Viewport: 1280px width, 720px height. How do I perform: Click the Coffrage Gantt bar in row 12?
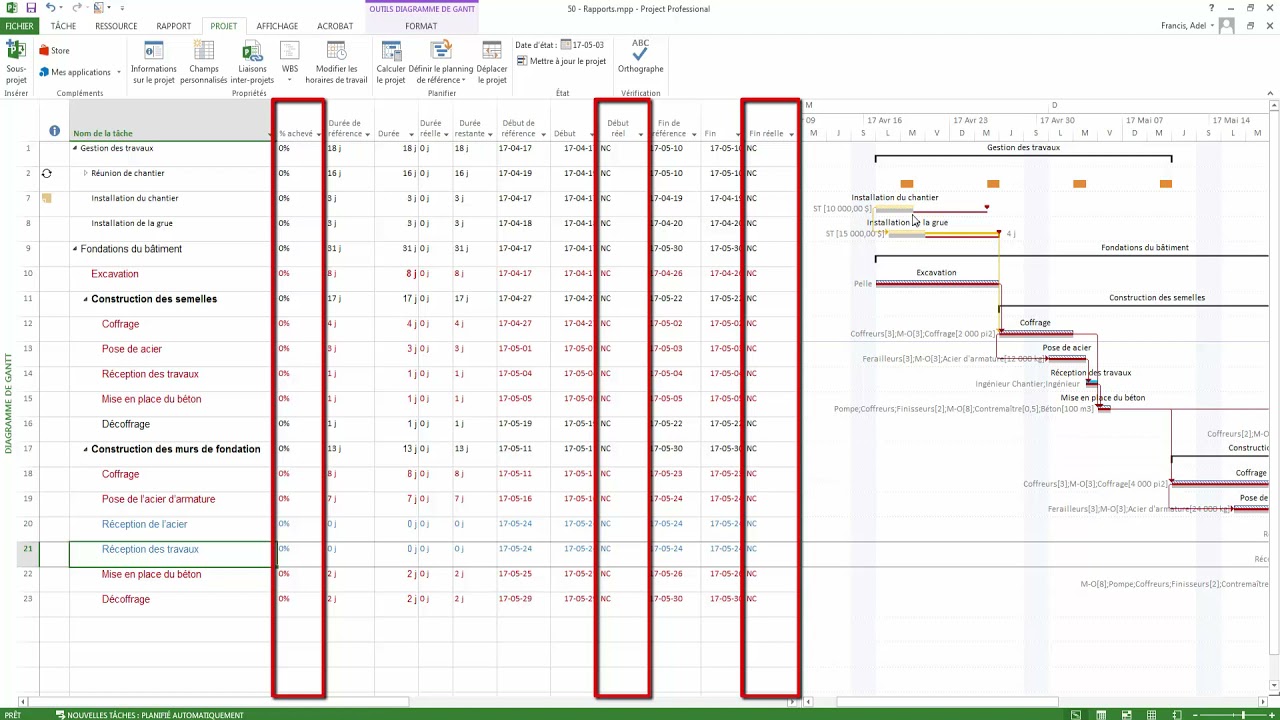pos(1036,334)
